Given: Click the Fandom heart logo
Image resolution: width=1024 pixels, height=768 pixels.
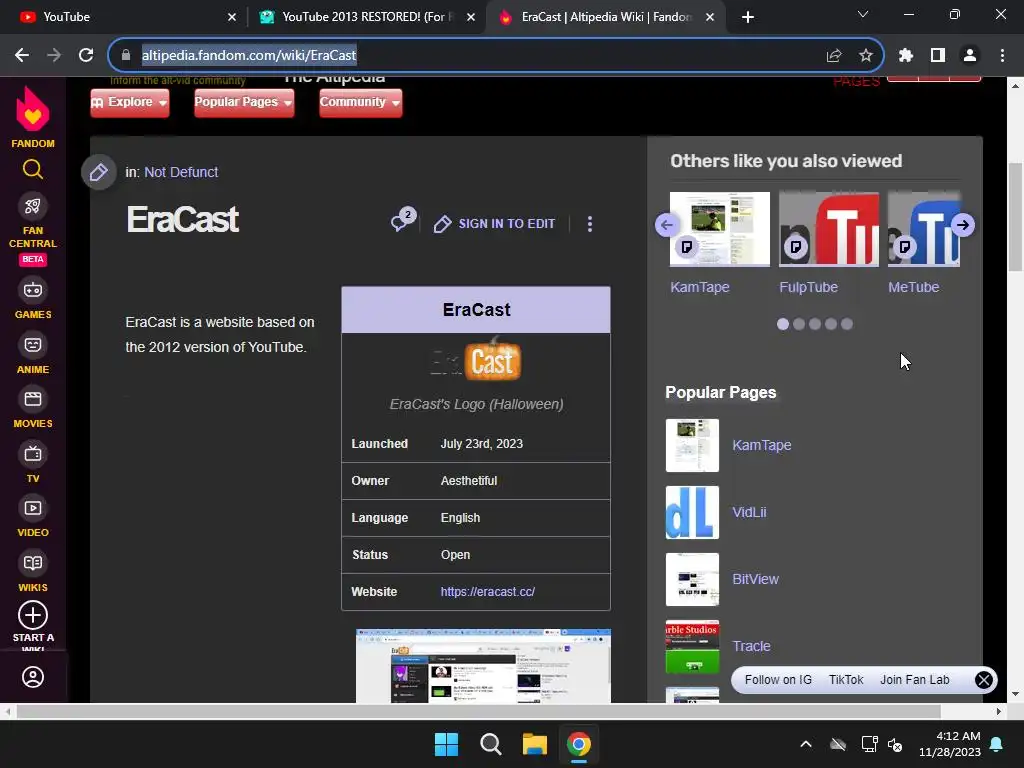Looking at the screenshot, I should coord(33,109).
